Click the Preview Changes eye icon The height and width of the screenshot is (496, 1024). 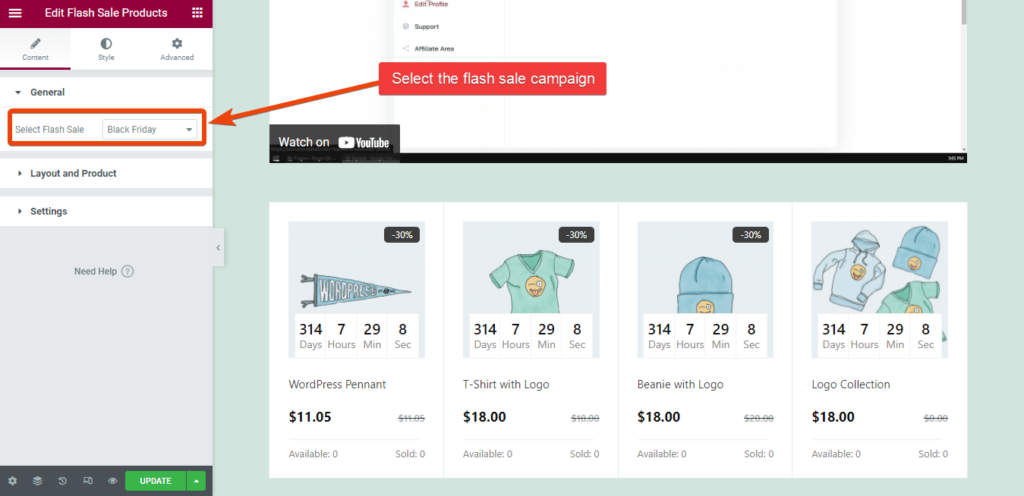coord(112,481)
